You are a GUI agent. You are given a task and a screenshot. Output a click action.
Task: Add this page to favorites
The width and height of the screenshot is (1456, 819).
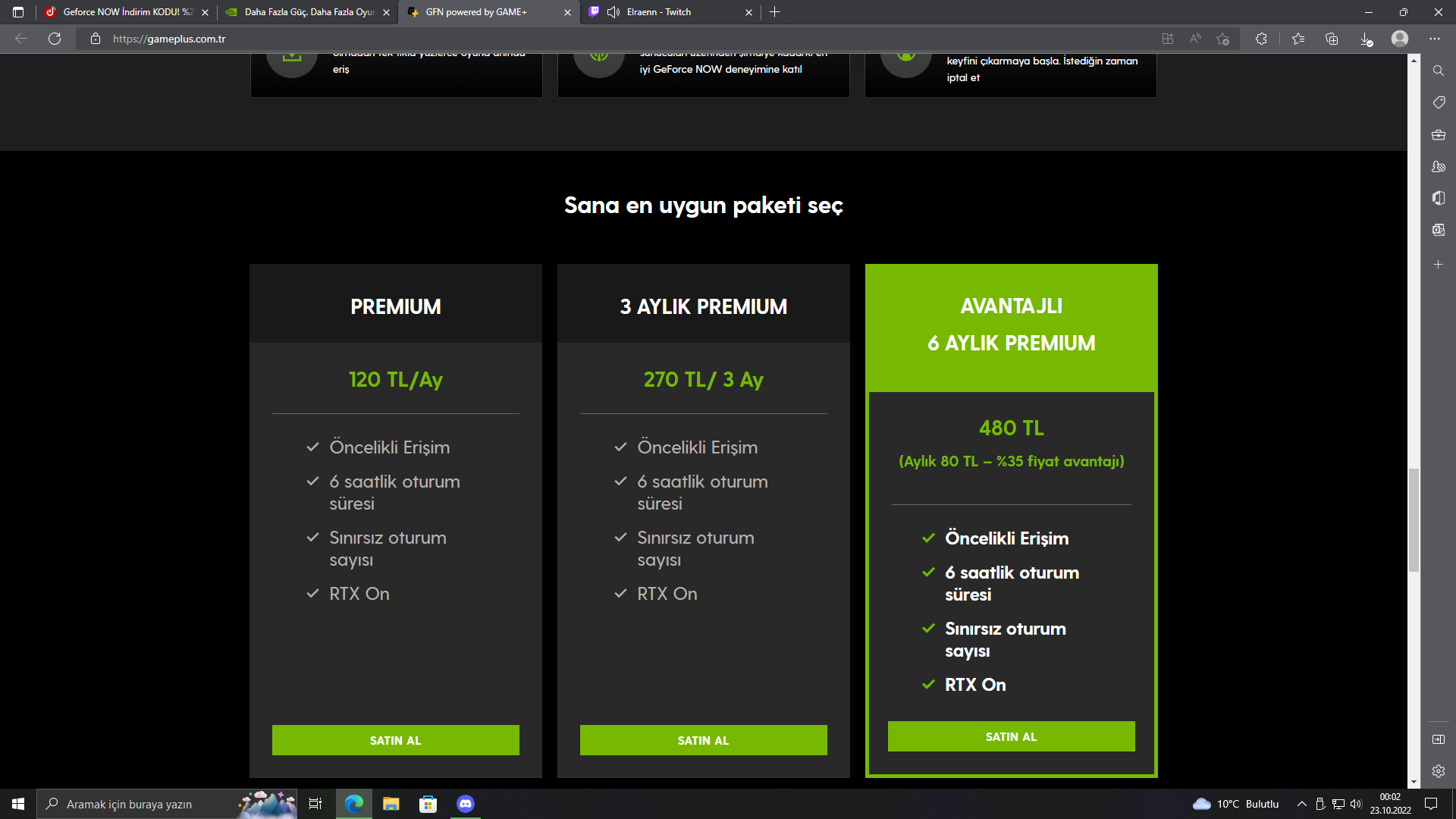tap(1222, 39)
